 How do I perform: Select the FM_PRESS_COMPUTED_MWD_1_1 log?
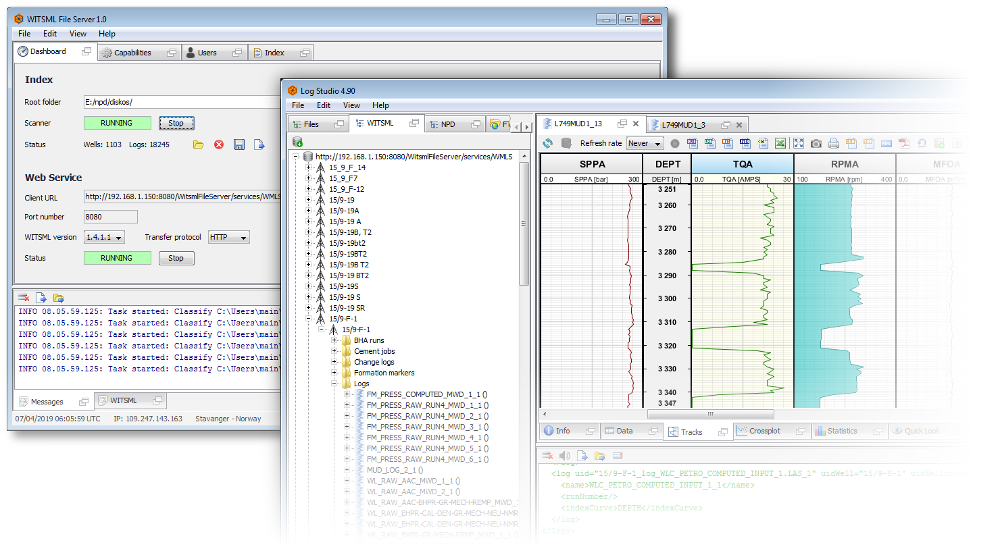click(x=427, y=394)
